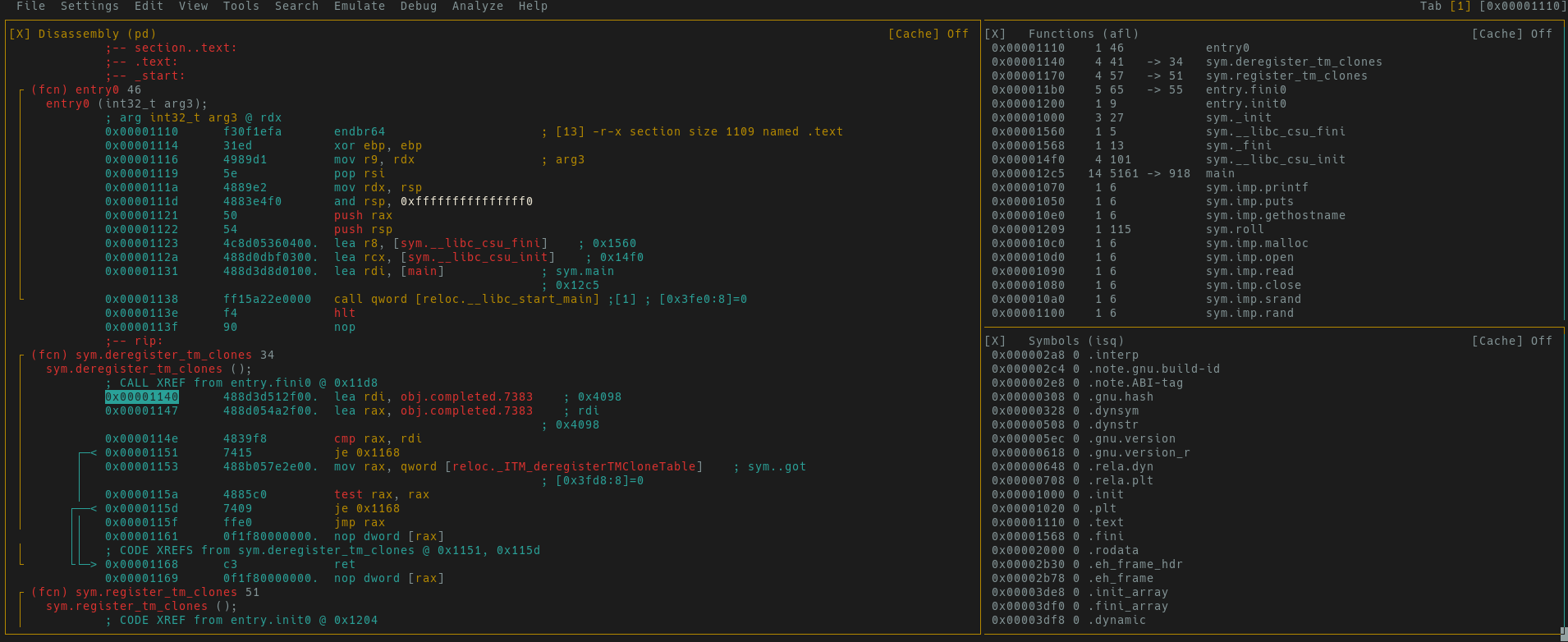Open the File menu
Screen dimensions: 1568x642
30,6
